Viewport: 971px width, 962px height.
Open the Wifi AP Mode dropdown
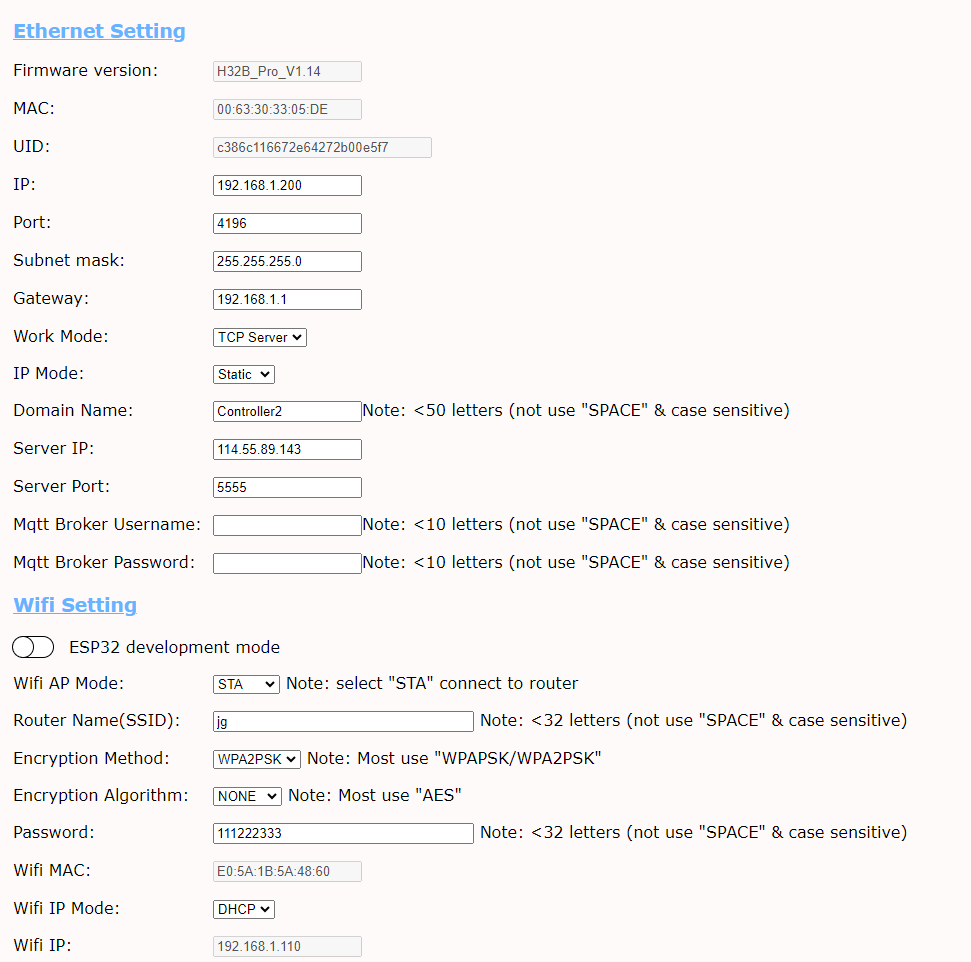247,684
